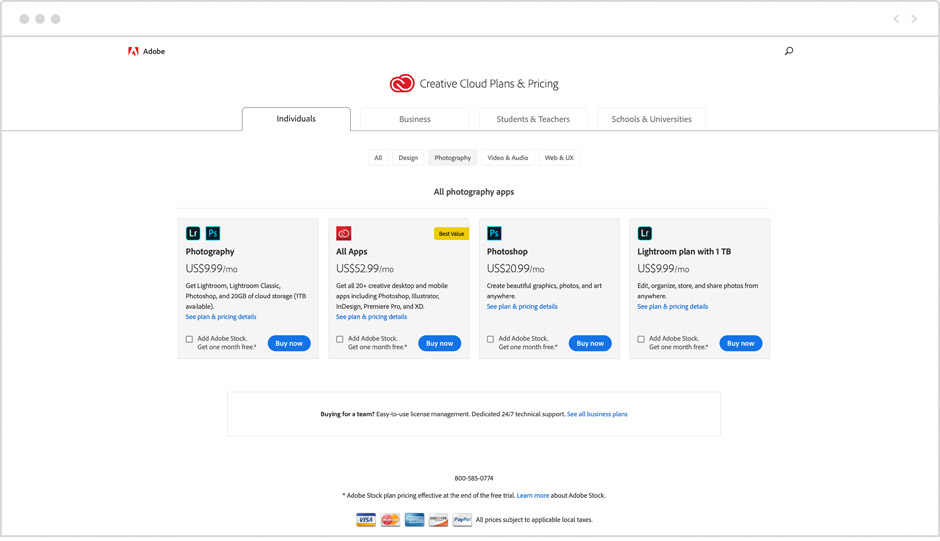Buy the Photography plan now

point(289,343)
